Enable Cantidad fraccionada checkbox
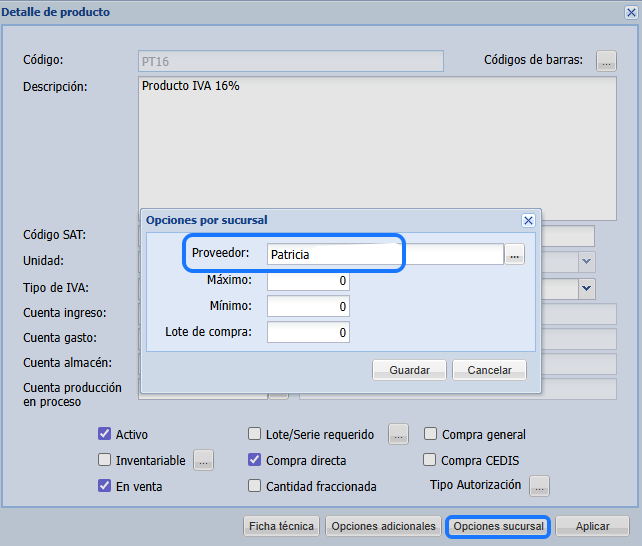The image size is (642, 546). [255, 487]
